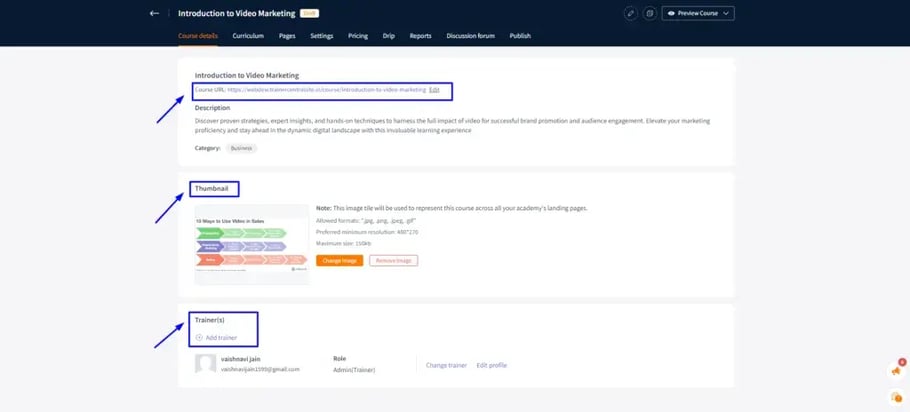Click Edit next to the course URL
The width and height of the screenshot is (910, 412).
click(434, 90)
